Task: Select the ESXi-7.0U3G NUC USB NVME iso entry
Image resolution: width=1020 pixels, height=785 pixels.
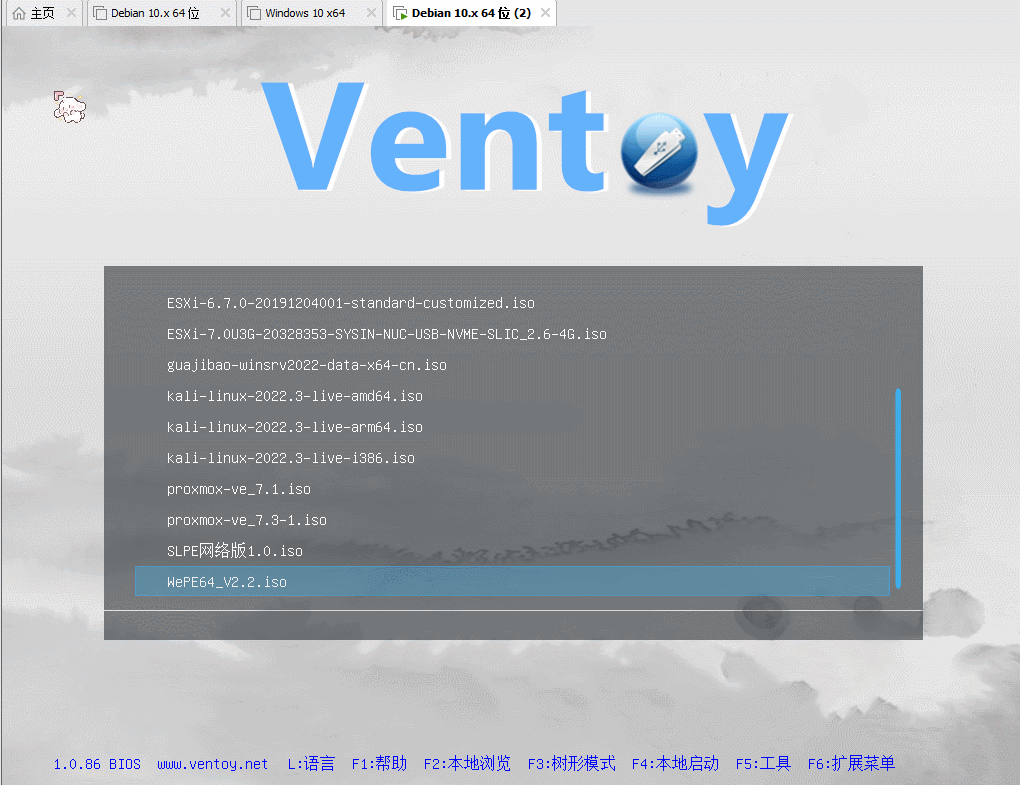Action: [512, 334]
